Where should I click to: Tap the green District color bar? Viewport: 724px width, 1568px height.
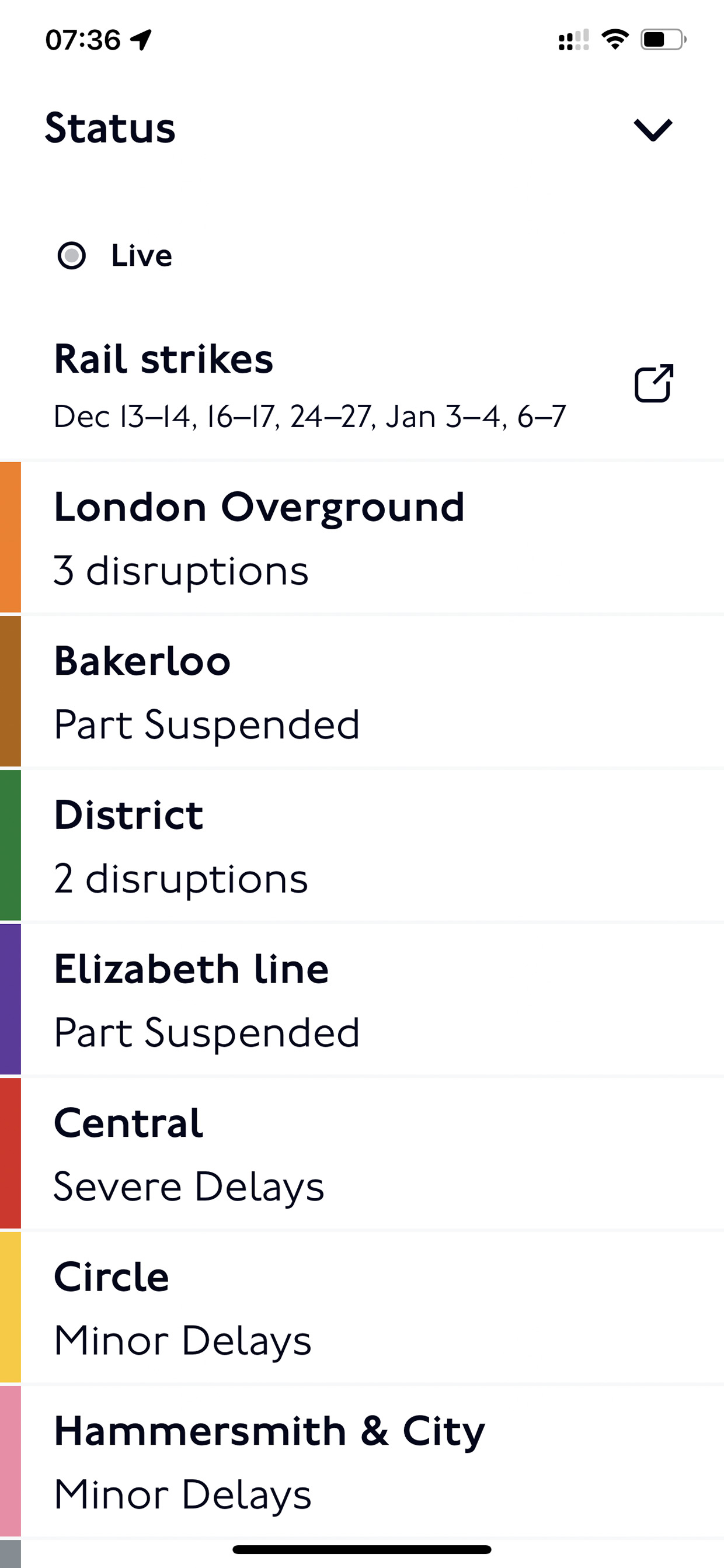pos(11,845)
